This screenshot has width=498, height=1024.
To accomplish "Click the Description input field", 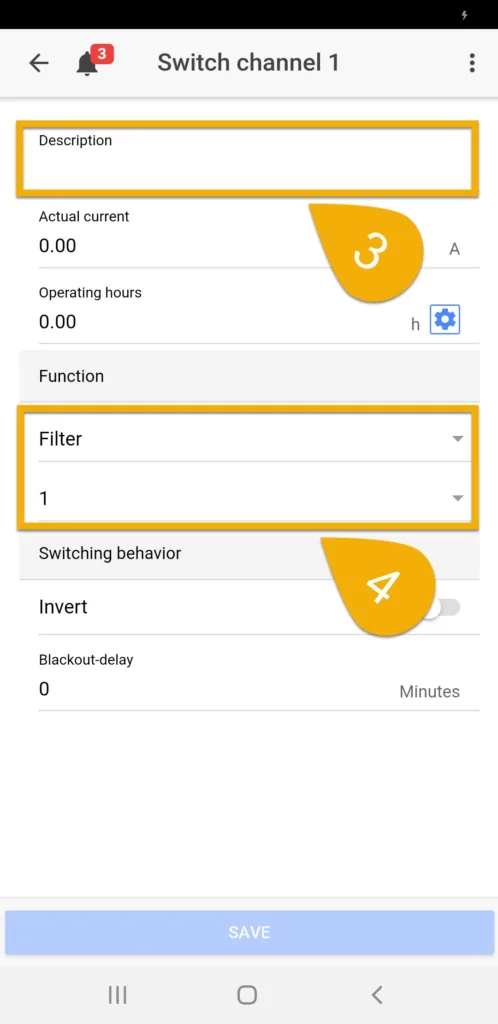I will [x=248, y=159].
